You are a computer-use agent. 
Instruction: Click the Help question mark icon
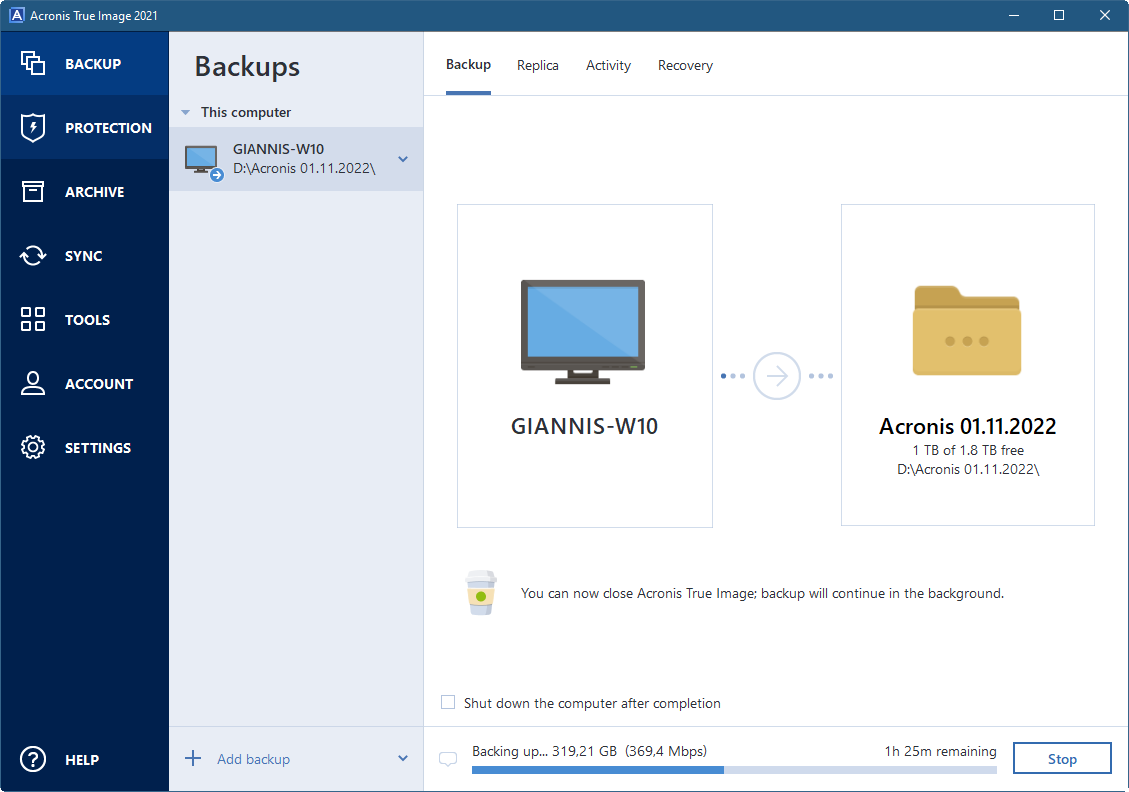[32, 759]
